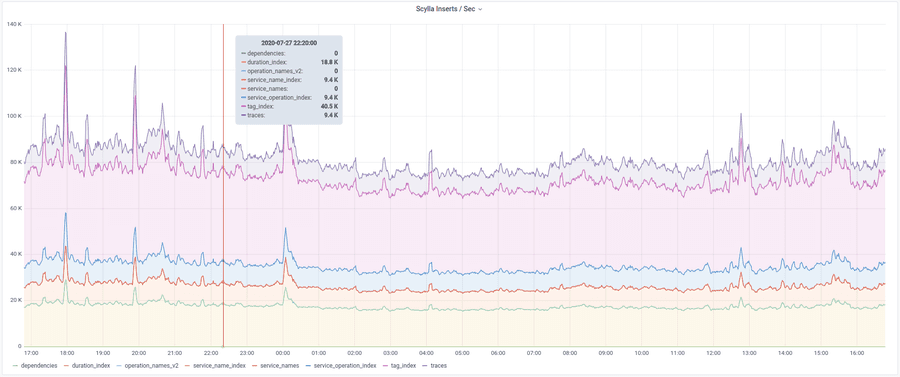
Task: Click the 04:00 x-axis label
Action: pyautogui.click(x=426, y=353)
